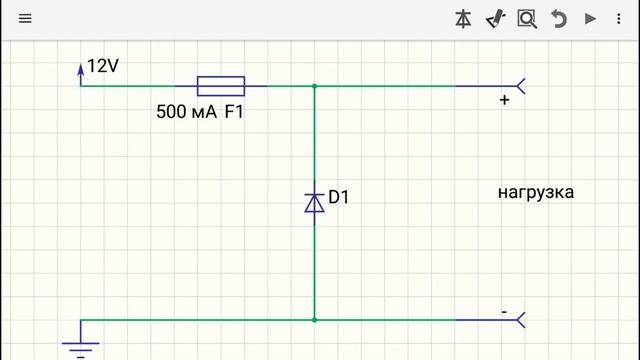Select the 12V power source arrow
The height and width of the screenshot is (360, 640).
point(81,75)
